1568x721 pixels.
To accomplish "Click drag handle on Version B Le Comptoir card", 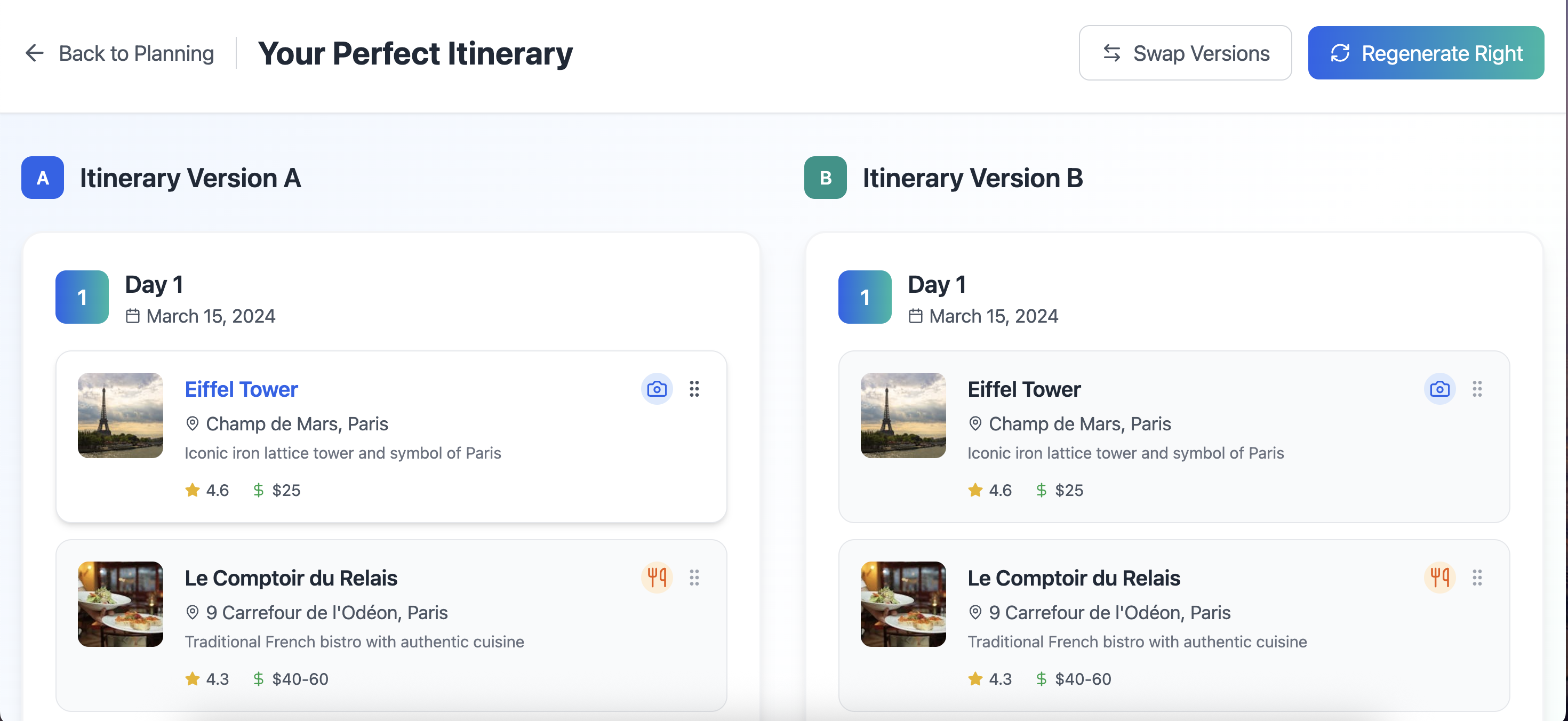I will point(1477,578).
